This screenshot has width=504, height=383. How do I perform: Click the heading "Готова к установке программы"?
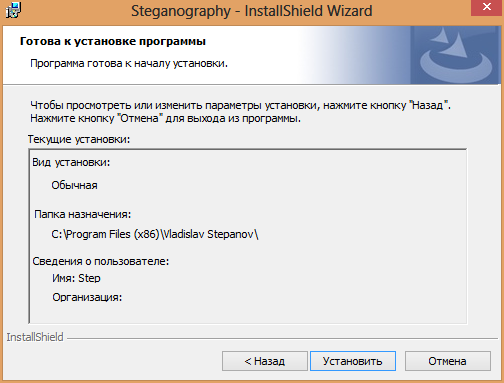click(x=113, y=41)
